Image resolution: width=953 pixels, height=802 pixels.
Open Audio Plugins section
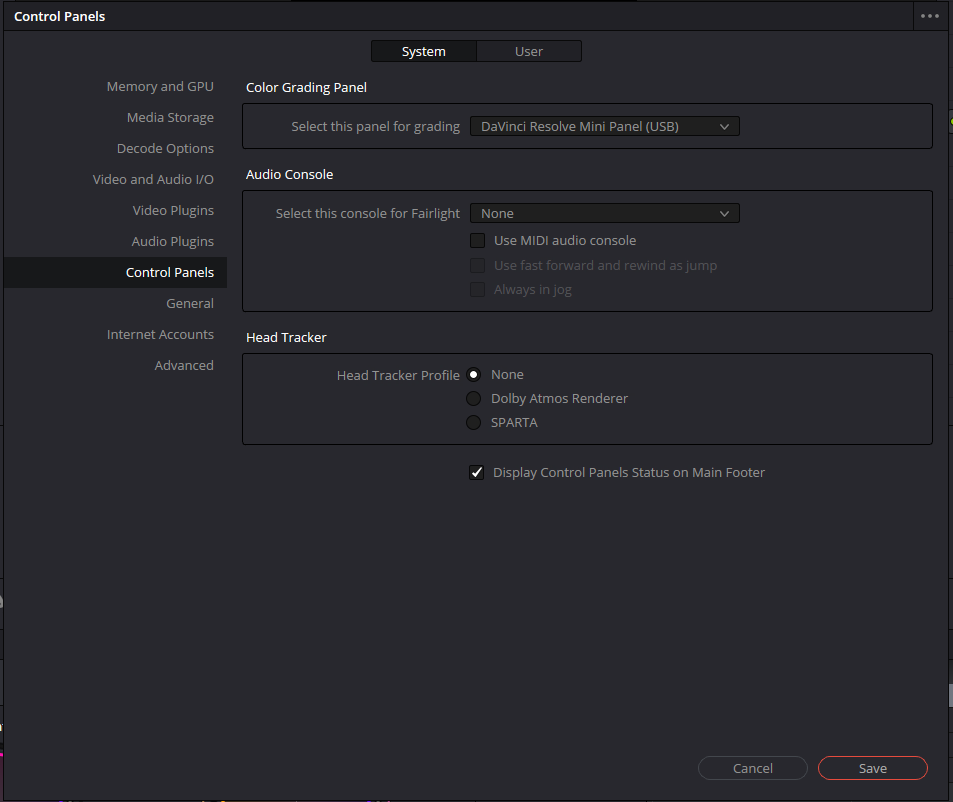(173, 242)
